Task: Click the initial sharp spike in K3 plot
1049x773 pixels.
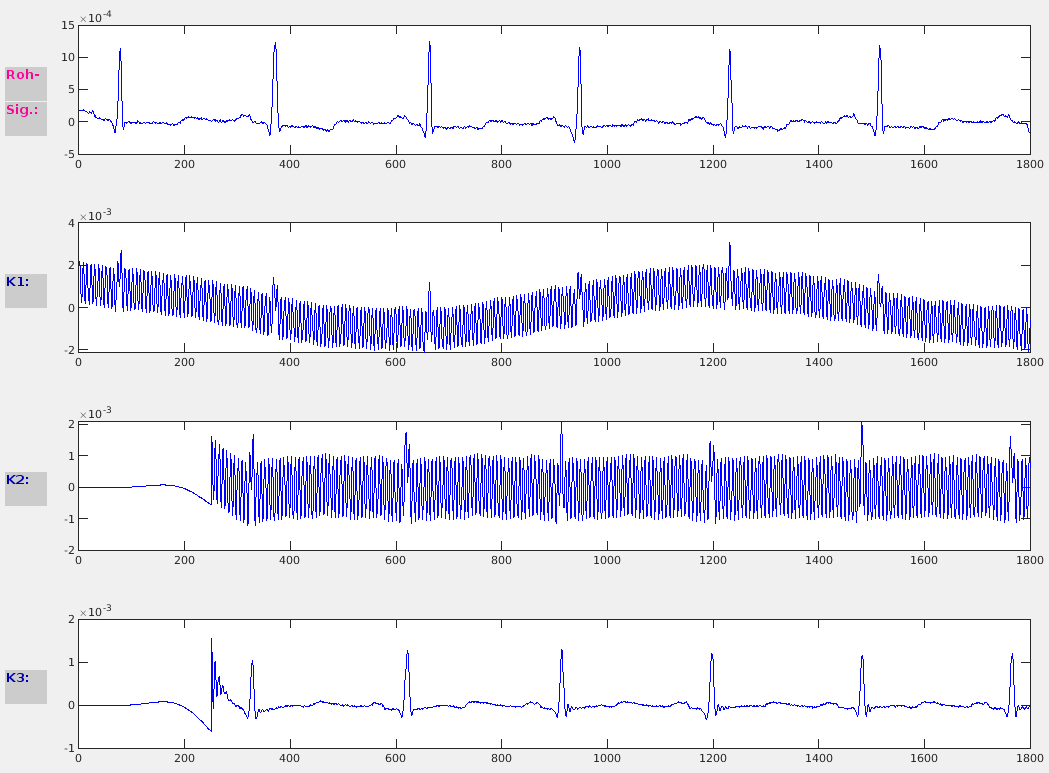Action: 211,642
